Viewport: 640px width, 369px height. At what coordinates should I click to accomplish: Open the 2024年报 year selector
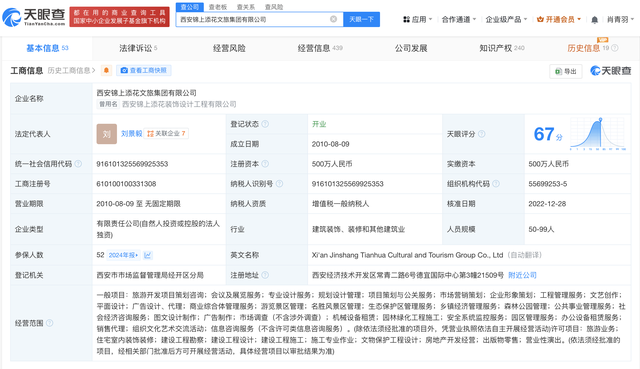[x=123, y=255]
